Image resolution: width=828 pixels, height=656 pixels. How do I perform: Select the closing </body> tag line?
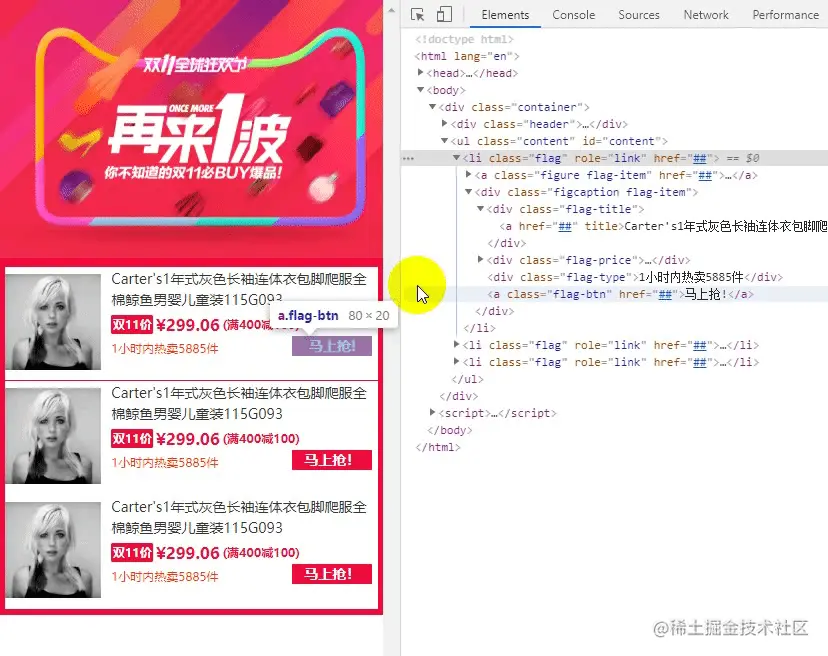pos(449,430)
